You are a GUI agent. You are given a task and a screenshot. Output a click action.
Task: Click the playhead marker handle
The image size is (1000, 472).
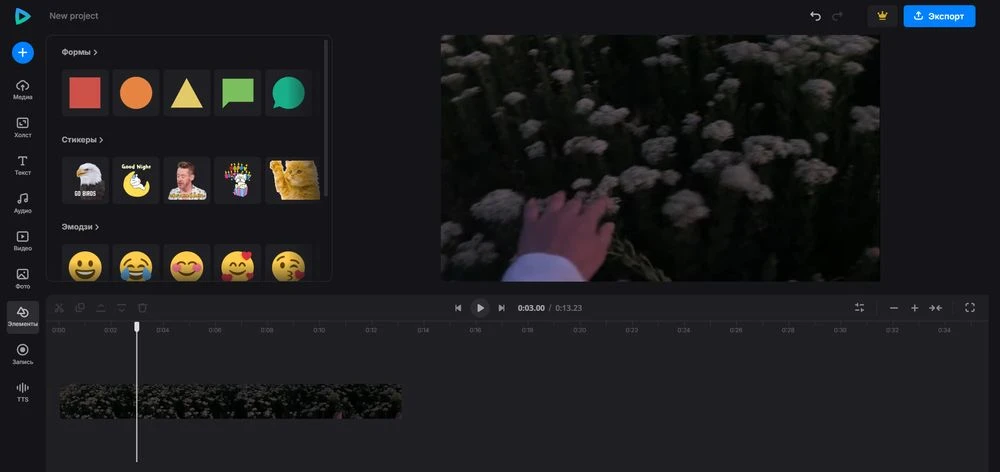coord(136,327)
